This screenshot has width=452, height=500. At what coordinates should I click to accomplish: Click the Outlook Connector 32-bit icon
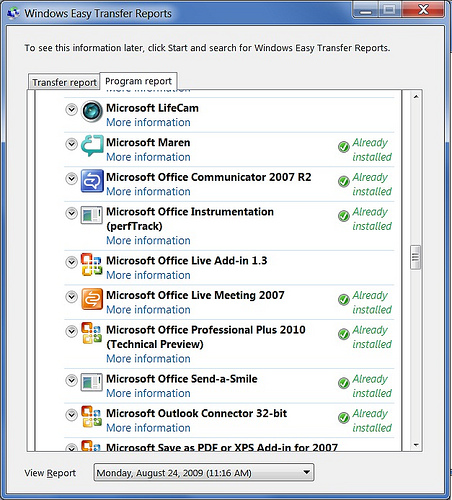pyautogui.click(x=92, y=416)
